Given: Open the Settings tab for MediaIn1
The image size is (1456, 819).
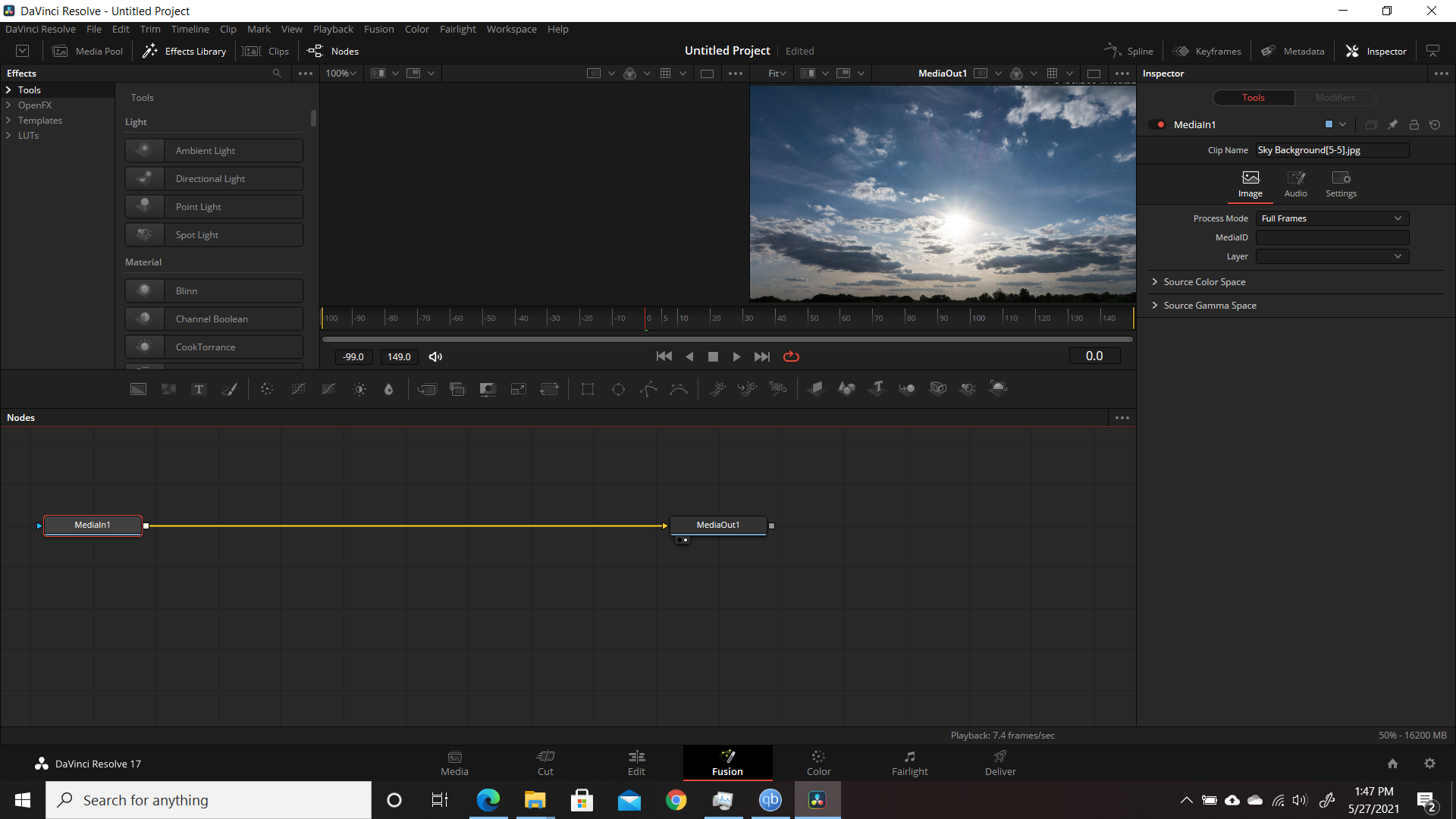Looking at the screenshot, I should [x=1341, y=184].
